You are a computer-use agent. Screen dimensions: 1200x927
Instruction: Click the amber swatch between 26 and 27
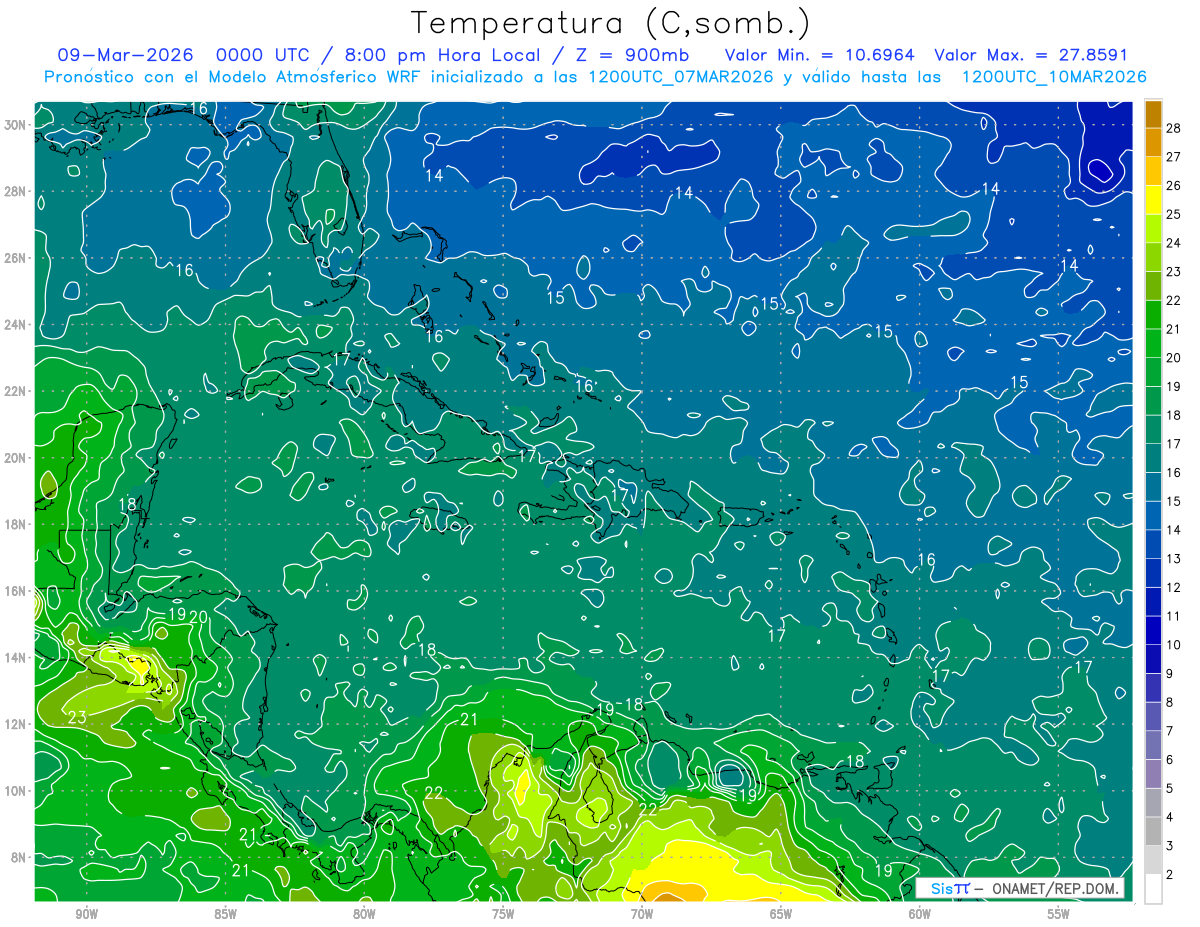1153,171
